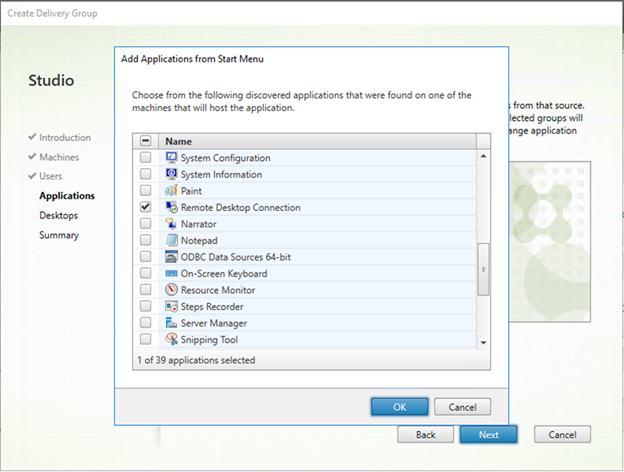Check the Resource Monitor checkbox
The width and height of the screenshot is (624, 472).
click(x=146, y=290)
